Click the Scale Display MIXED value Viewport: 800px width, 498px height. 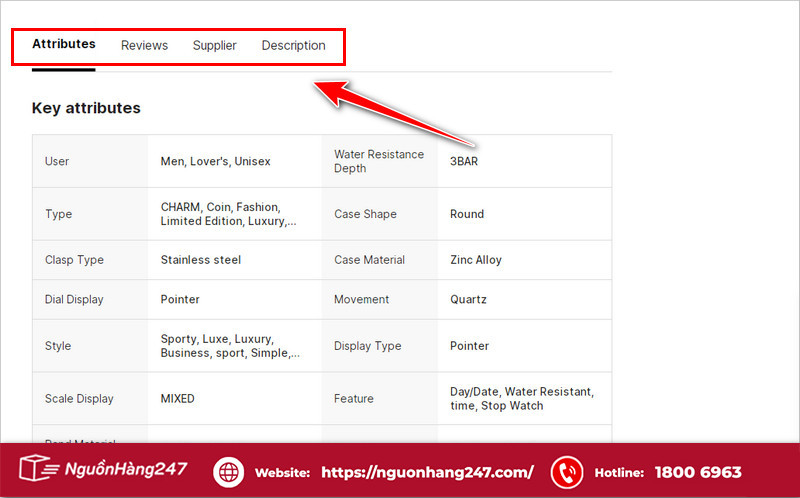point(178,398)
